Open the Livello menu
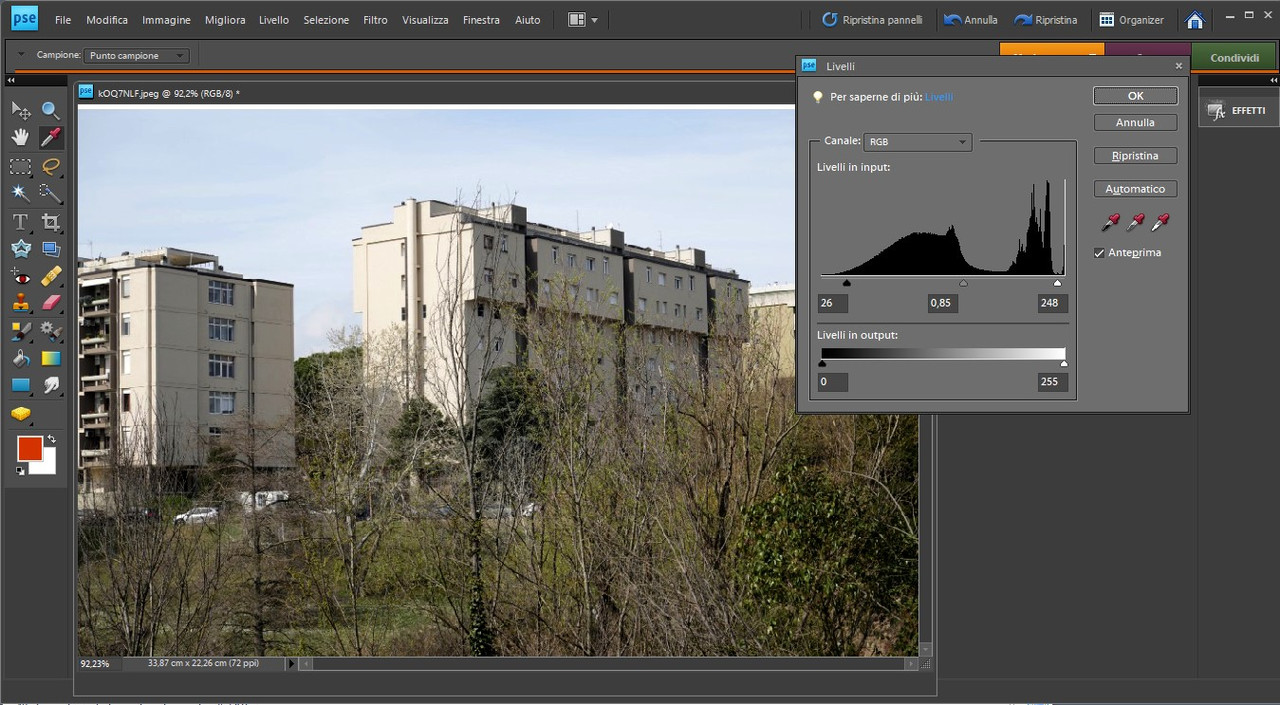Image resolution: width=1280 pixels, height=705 pixels. (274, 20)
